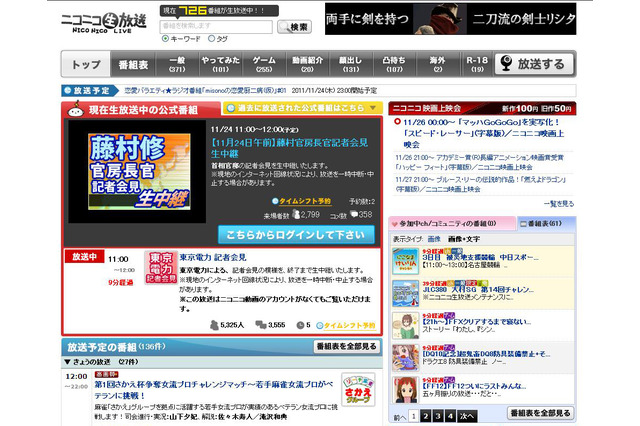
Task: Click 一覧を見る link under movie listings
Action: pyautogui.click(x=559, y=204)
